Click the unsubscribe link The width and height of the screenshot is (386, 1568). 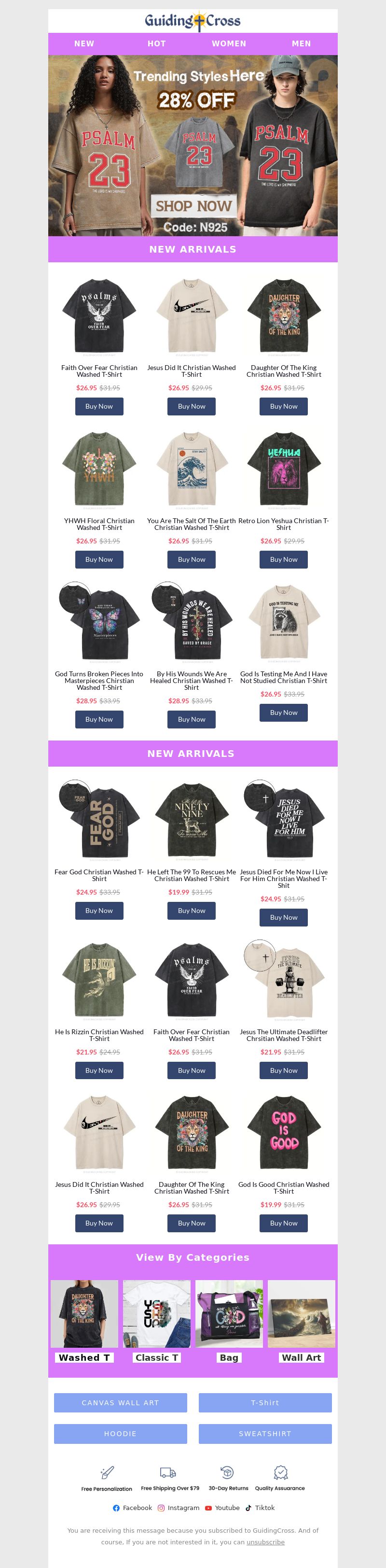265,1542
